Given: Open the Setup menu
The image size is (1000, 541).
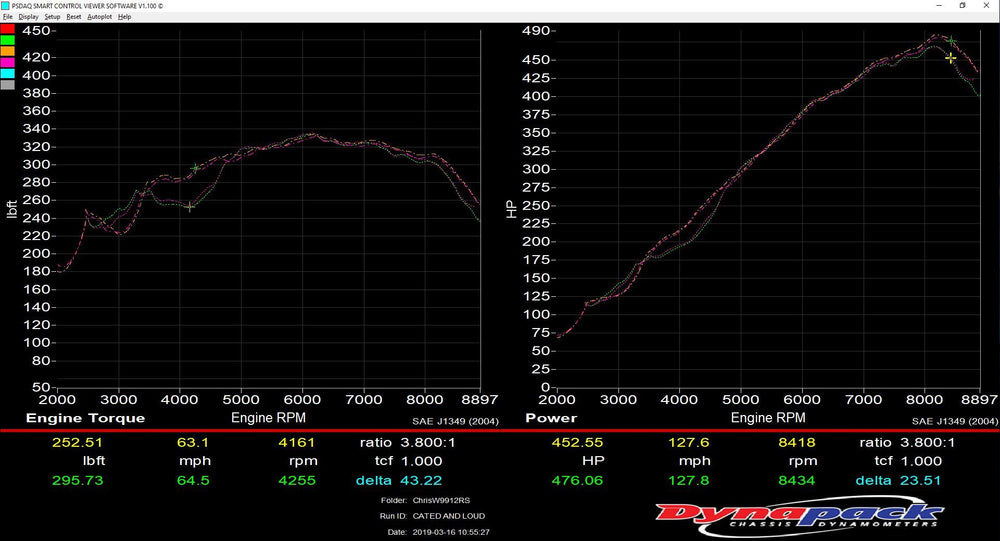Looking at the screenshot, I should click(x=52, y=17).
